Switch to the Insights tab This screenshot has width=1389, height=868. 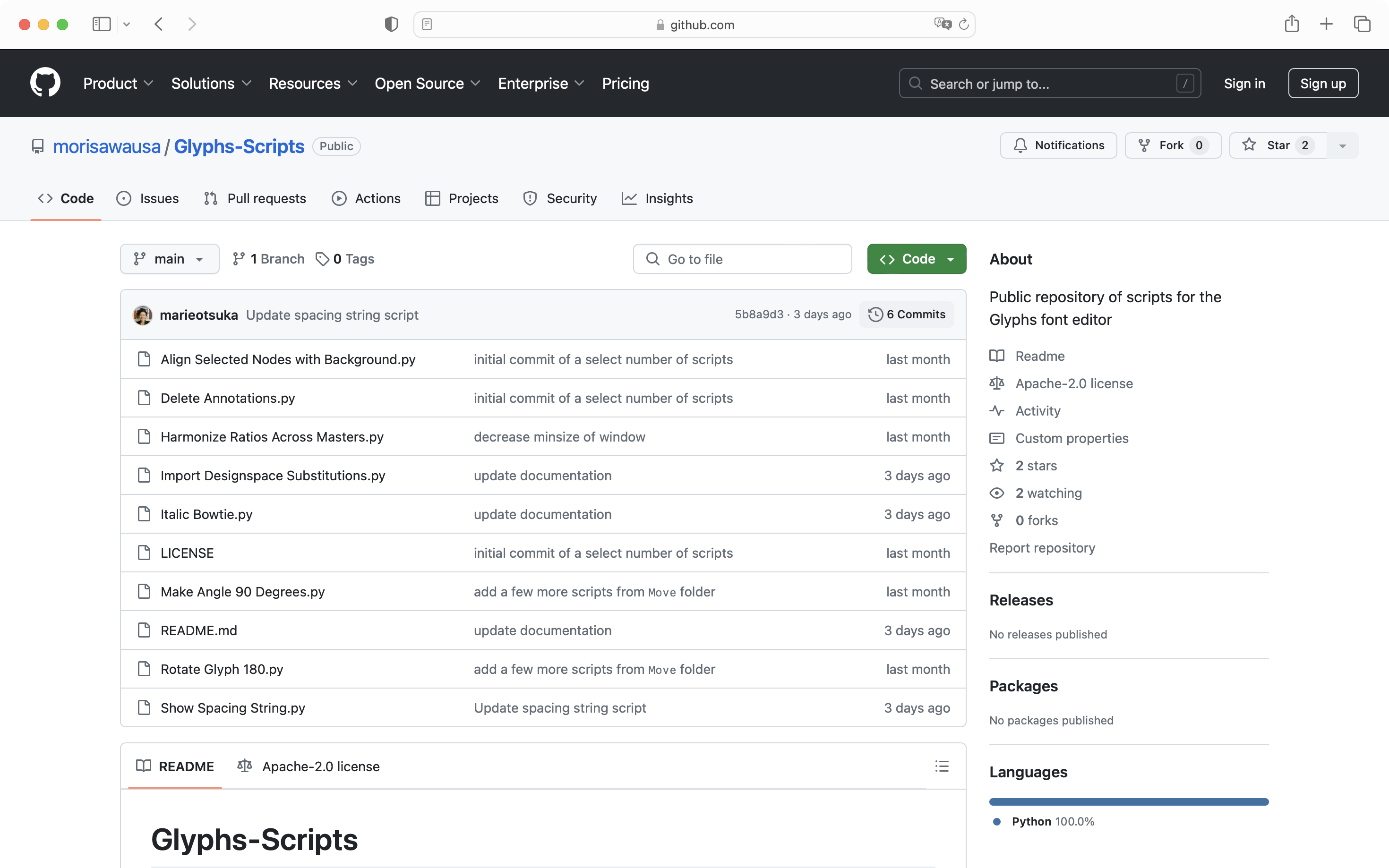(x=658, y=199)
